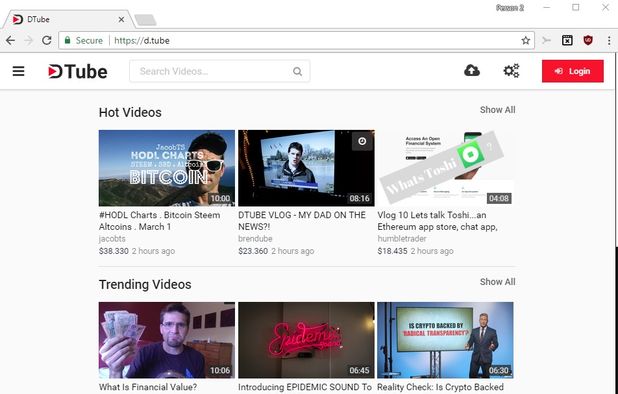Viewport: 618px width, 394px height.
Task: Open 'Vlog 10 Lets talk Toshi' title
Action: (x=437, y=221)
